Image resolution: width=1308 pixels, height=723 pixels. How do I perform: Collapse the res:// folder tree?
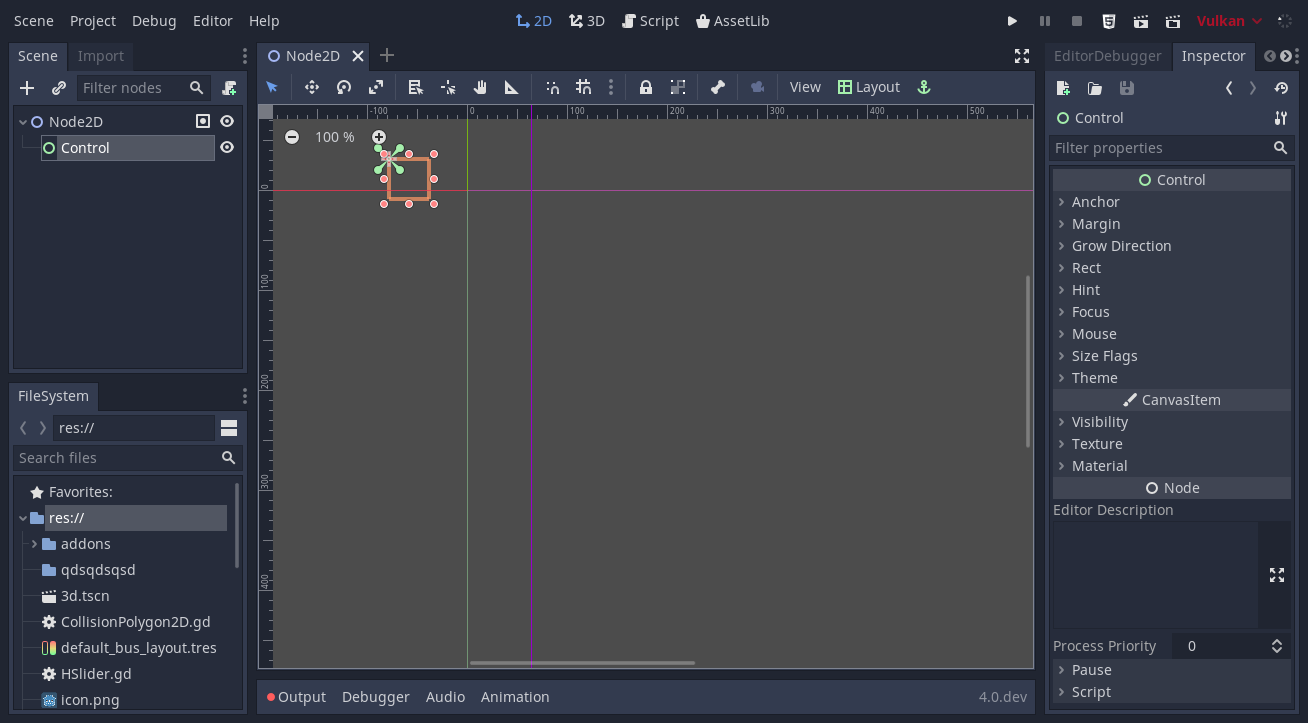pos(22,517)
